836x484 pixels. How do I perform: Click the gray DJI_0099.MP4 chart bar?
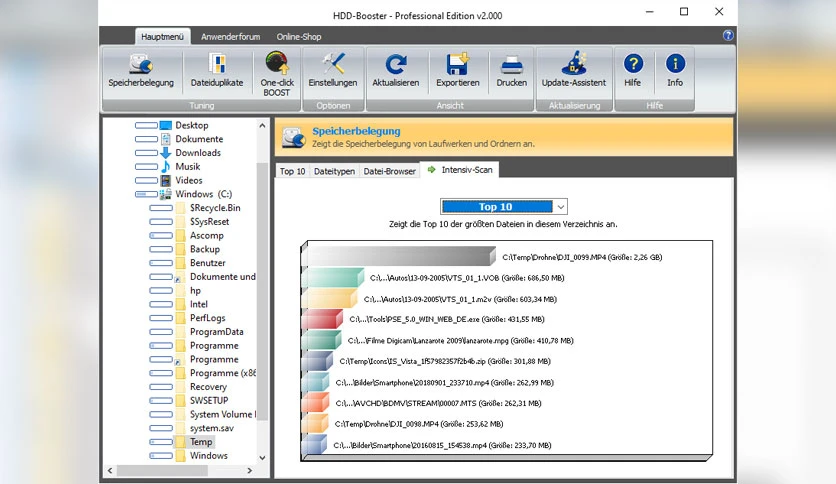[x=399, y=256]
